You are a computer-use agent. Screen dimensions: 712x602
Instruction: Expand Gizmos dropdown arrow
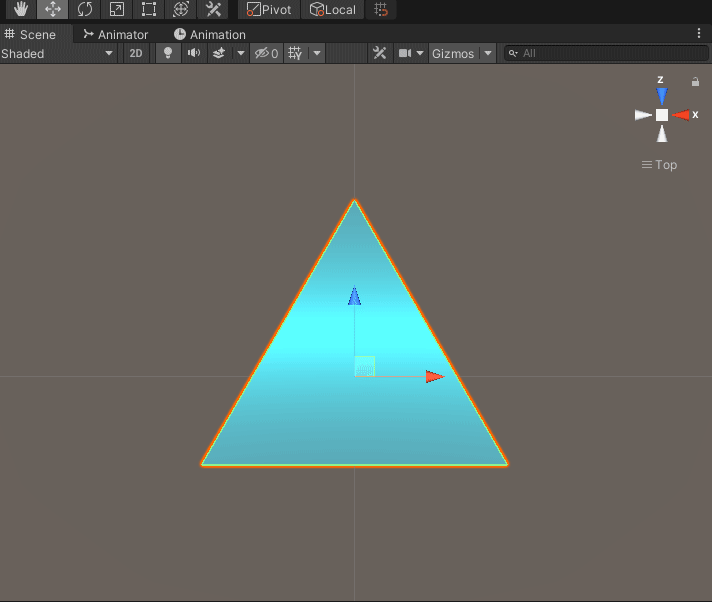pos(488,54)
